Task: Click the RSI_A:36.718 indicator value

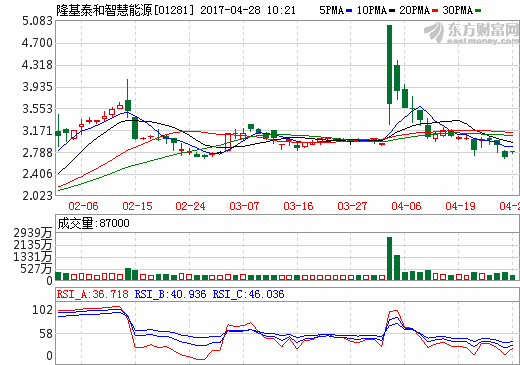Action: 92,294
